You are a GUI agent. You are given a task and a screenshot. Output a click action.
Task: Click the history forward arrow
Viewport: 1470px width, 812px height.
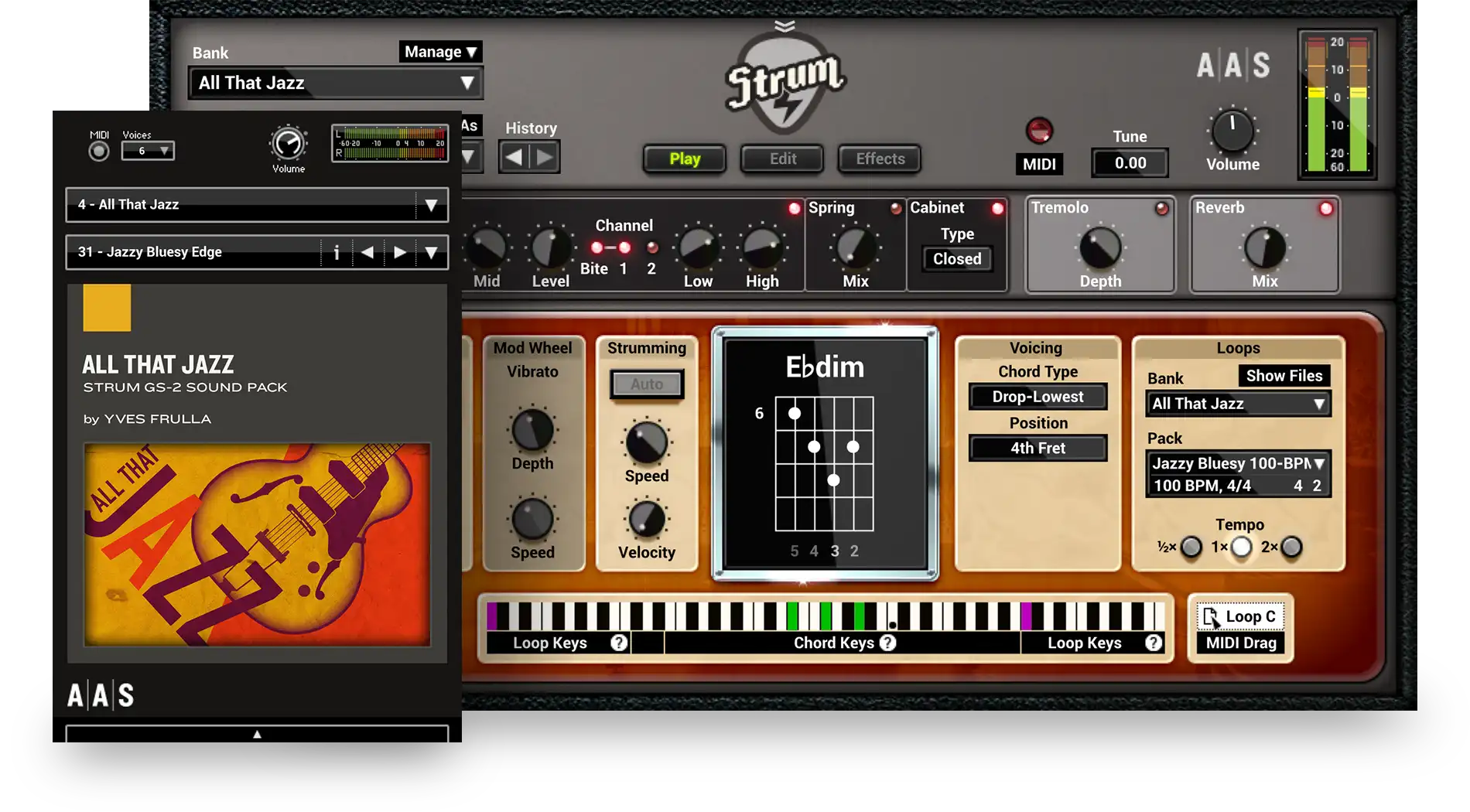(x=545, y=158)
